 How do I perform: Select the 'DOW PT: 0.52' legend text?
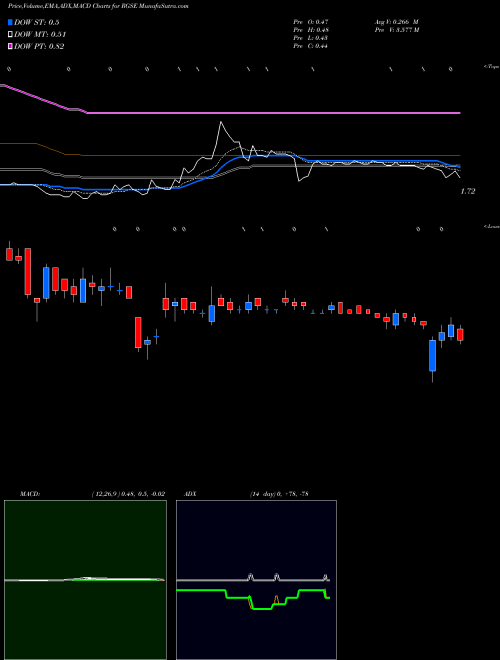(39, 47)
